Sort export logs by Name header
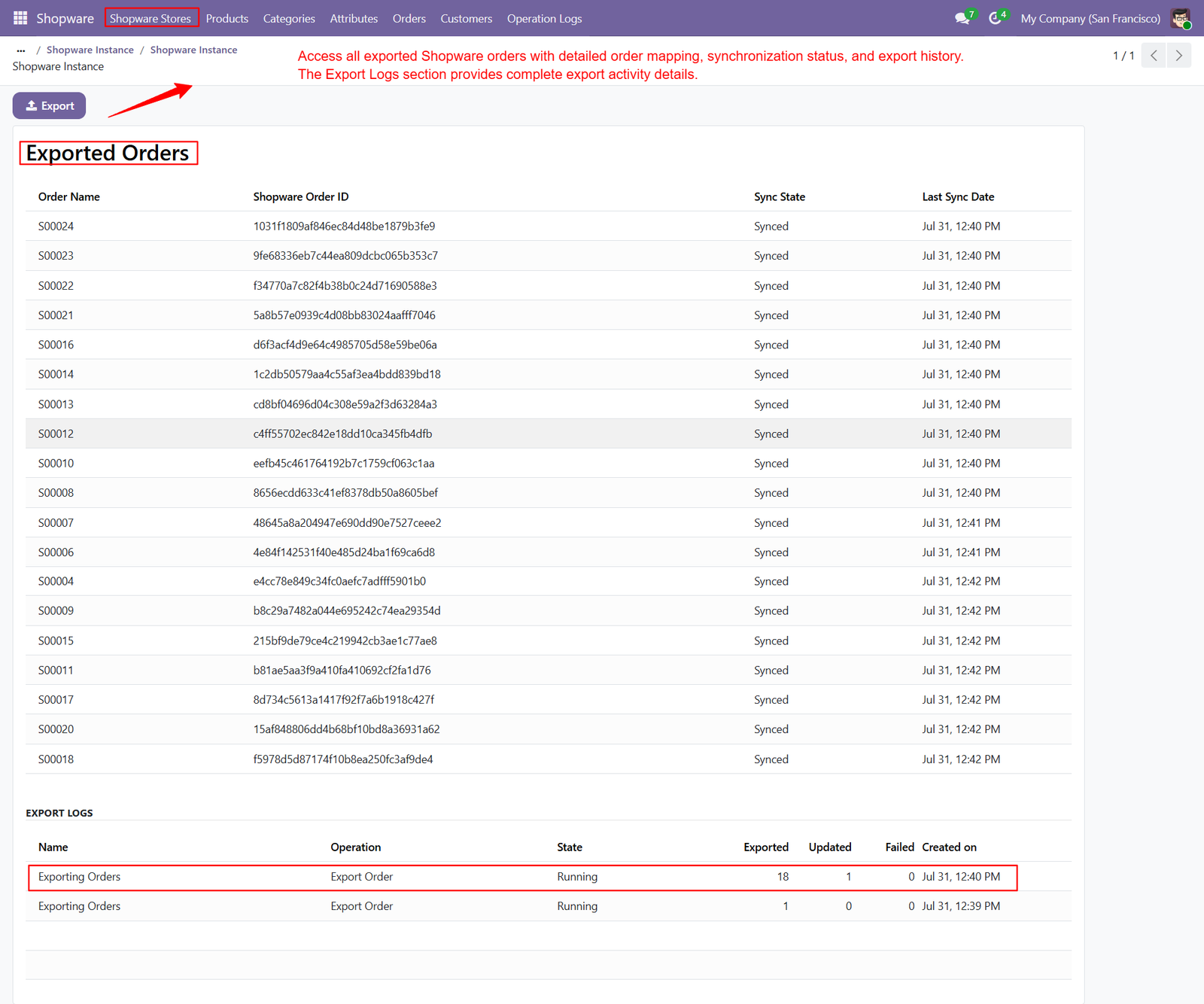 tap(53, 847)
